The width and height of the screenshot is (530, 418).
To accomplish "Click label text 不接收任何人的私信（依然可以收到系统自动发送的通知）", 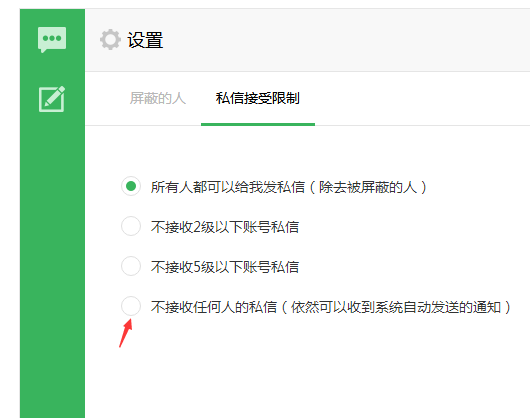I will tap(331, 307).
